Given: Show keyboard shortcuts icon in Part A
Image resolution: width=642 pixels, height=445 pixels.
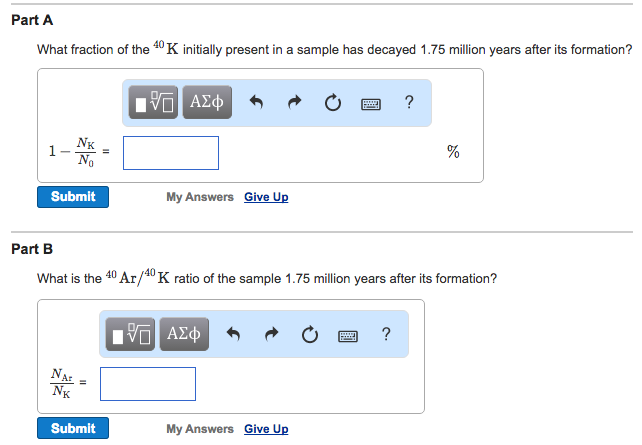Looking at the screenshot, I should 371,104.
